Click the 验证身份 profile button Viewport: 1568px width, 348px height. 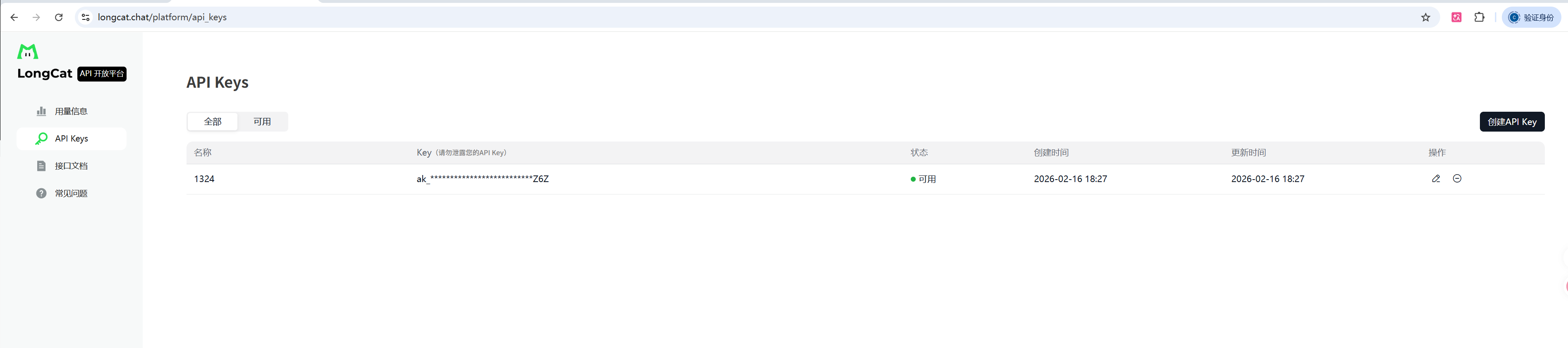[1532, 18]
